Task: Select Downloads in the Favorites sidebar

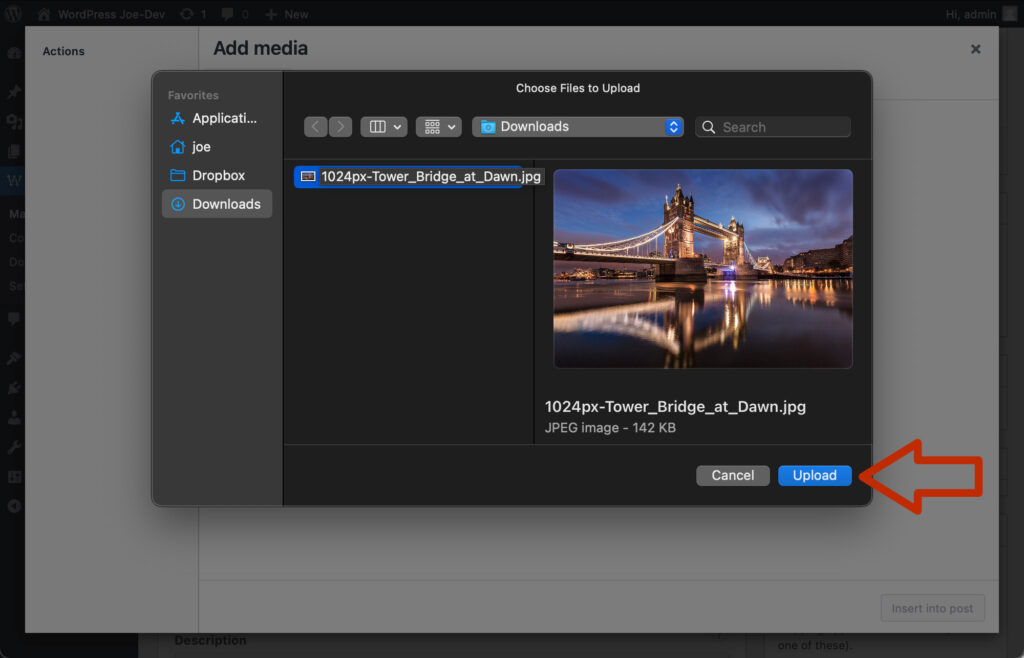Action: pyautogui.click(x=216, y=204)
